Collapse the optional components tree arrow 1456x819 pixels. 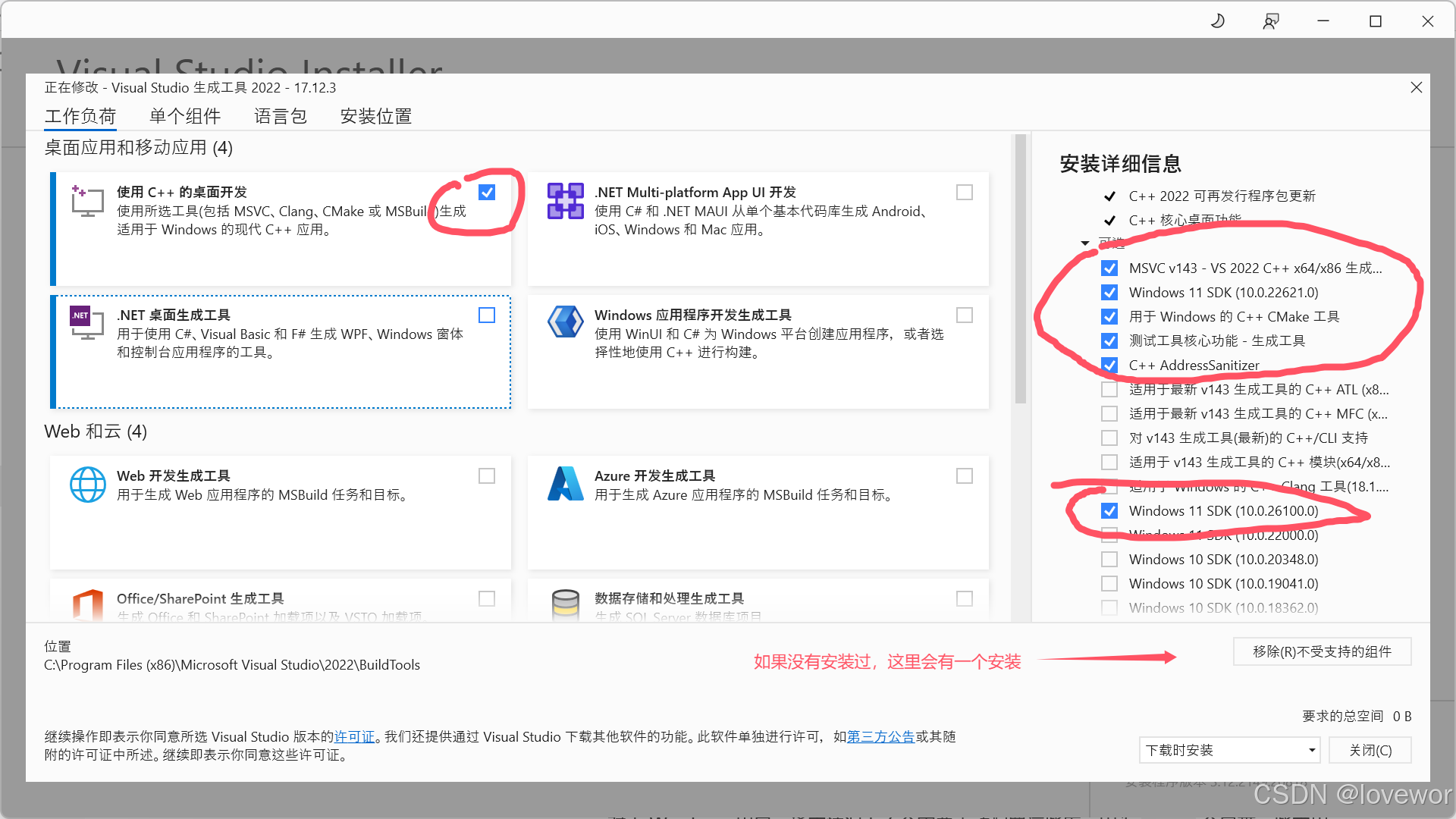click(x=1085, y=243)
